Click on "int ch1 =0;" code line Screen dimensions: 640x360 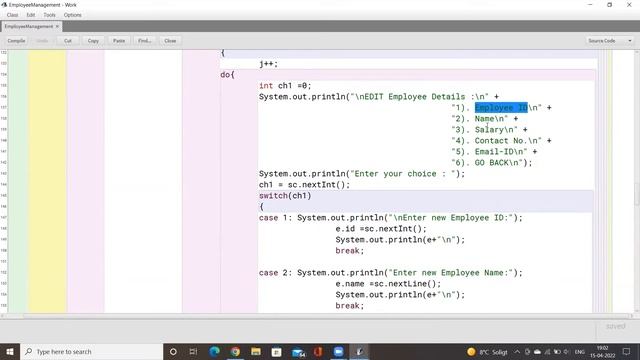[285, 86]
